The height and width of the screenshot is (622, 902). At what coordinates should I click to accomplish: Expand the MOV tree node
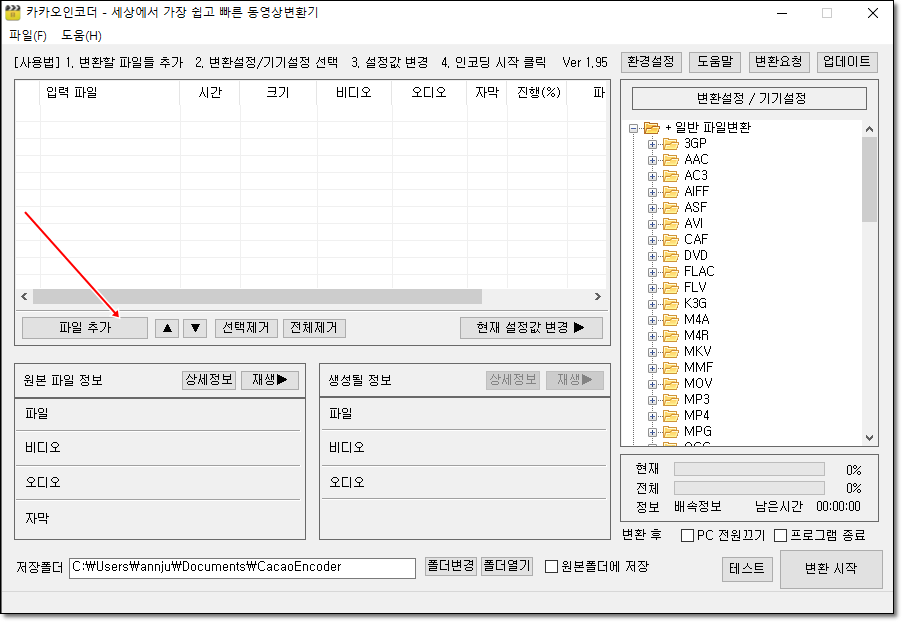[652, 384]
